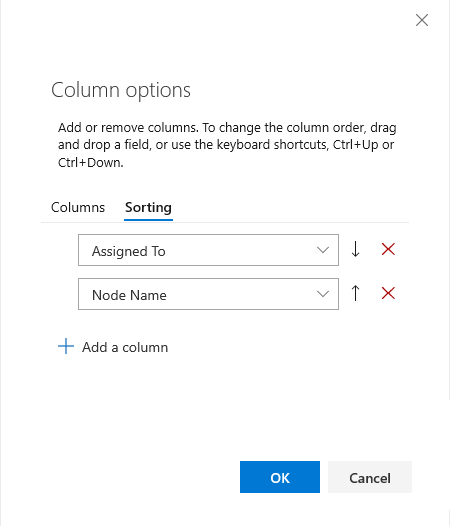Confirm with the OK button

[280, 477]
